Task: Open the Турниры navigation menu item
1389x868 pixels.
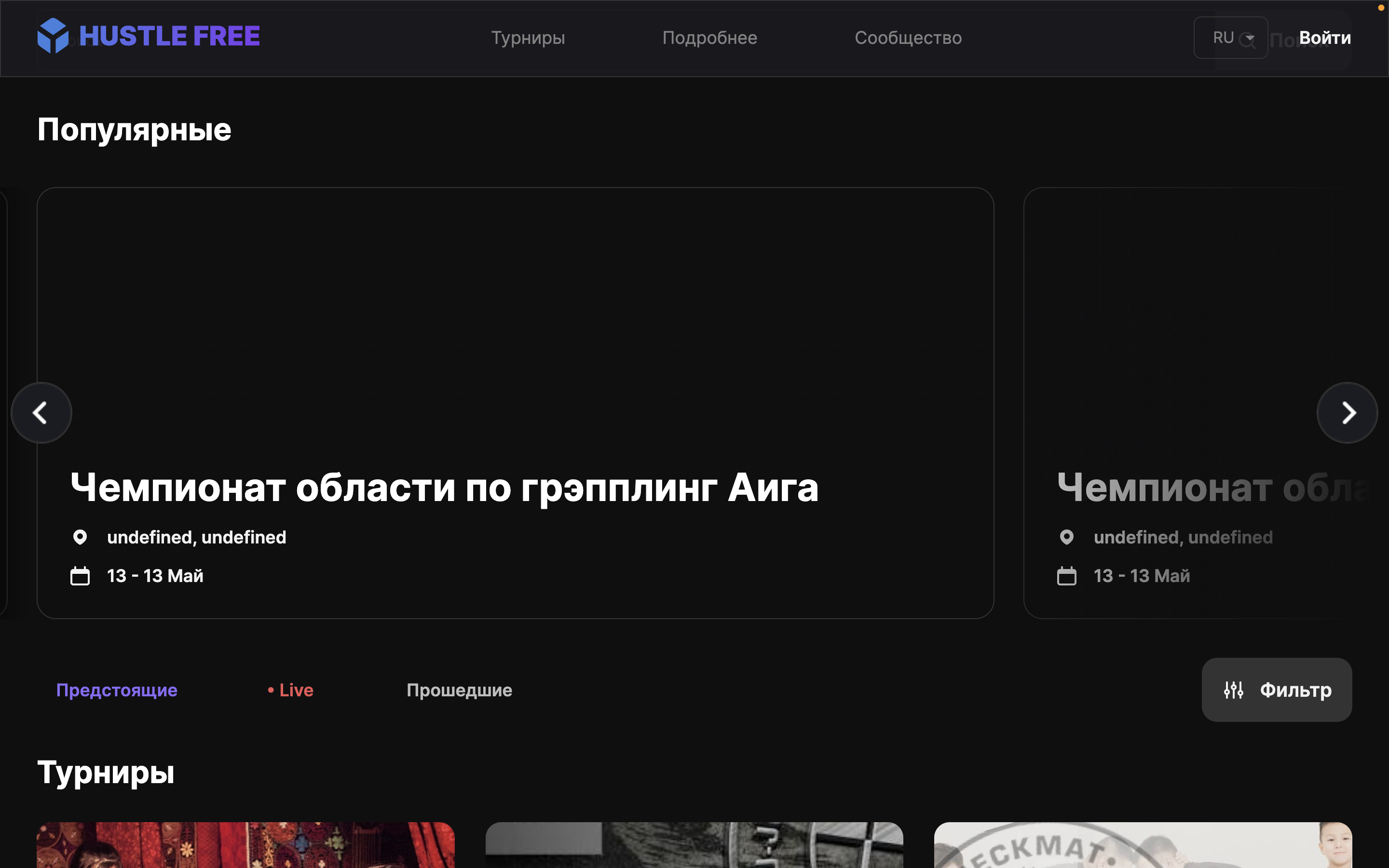Action: point(528,38)
